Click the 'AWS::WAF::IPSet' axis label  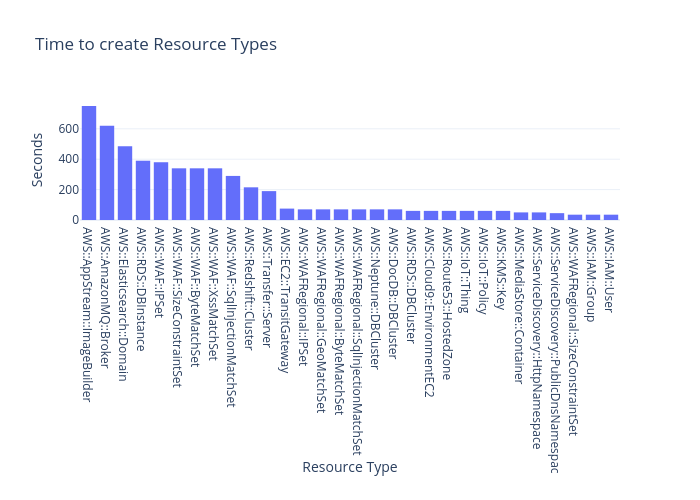(159, 273)
